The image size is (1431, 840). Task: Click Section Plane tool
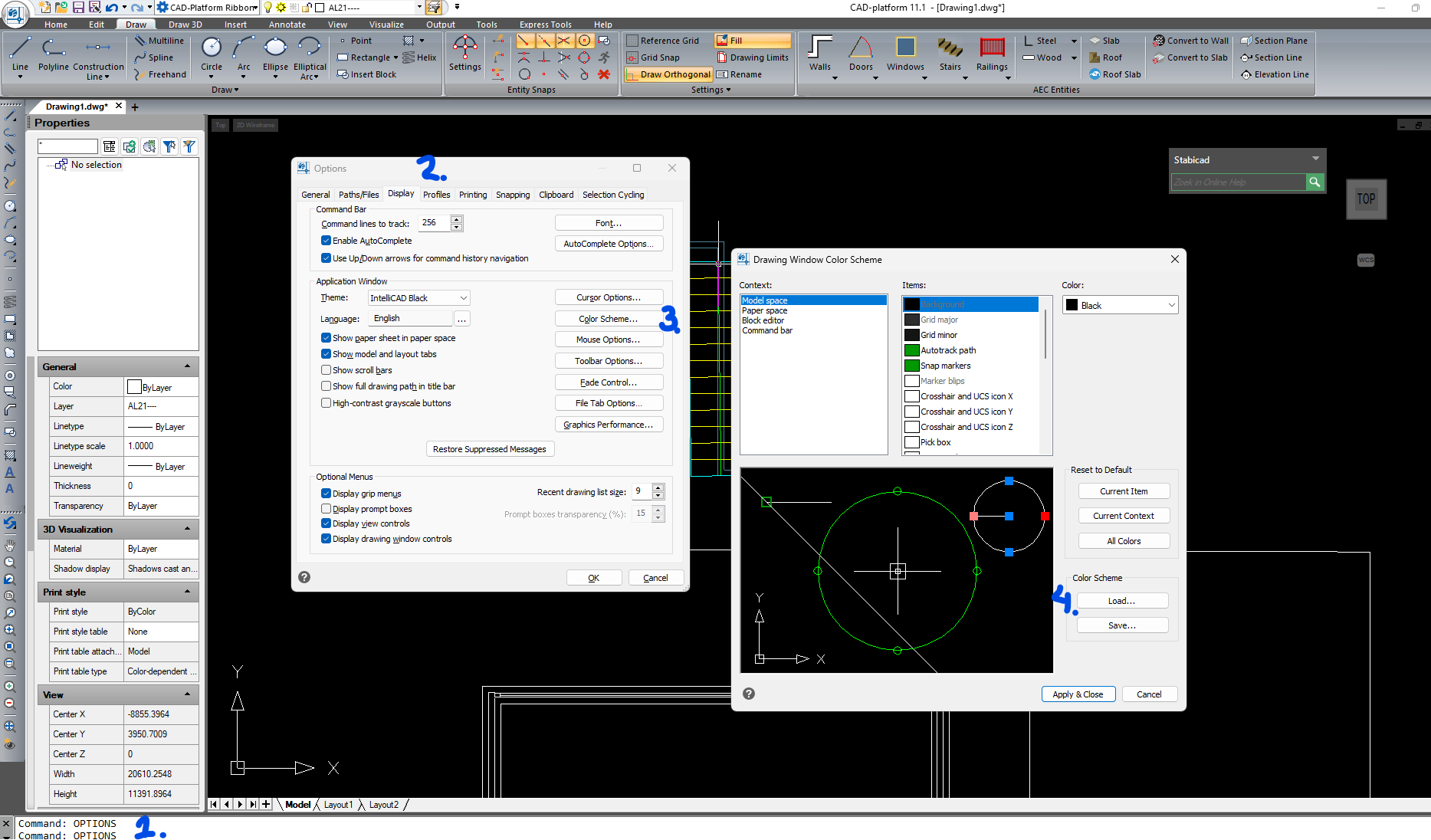(x=1273, y=41)
